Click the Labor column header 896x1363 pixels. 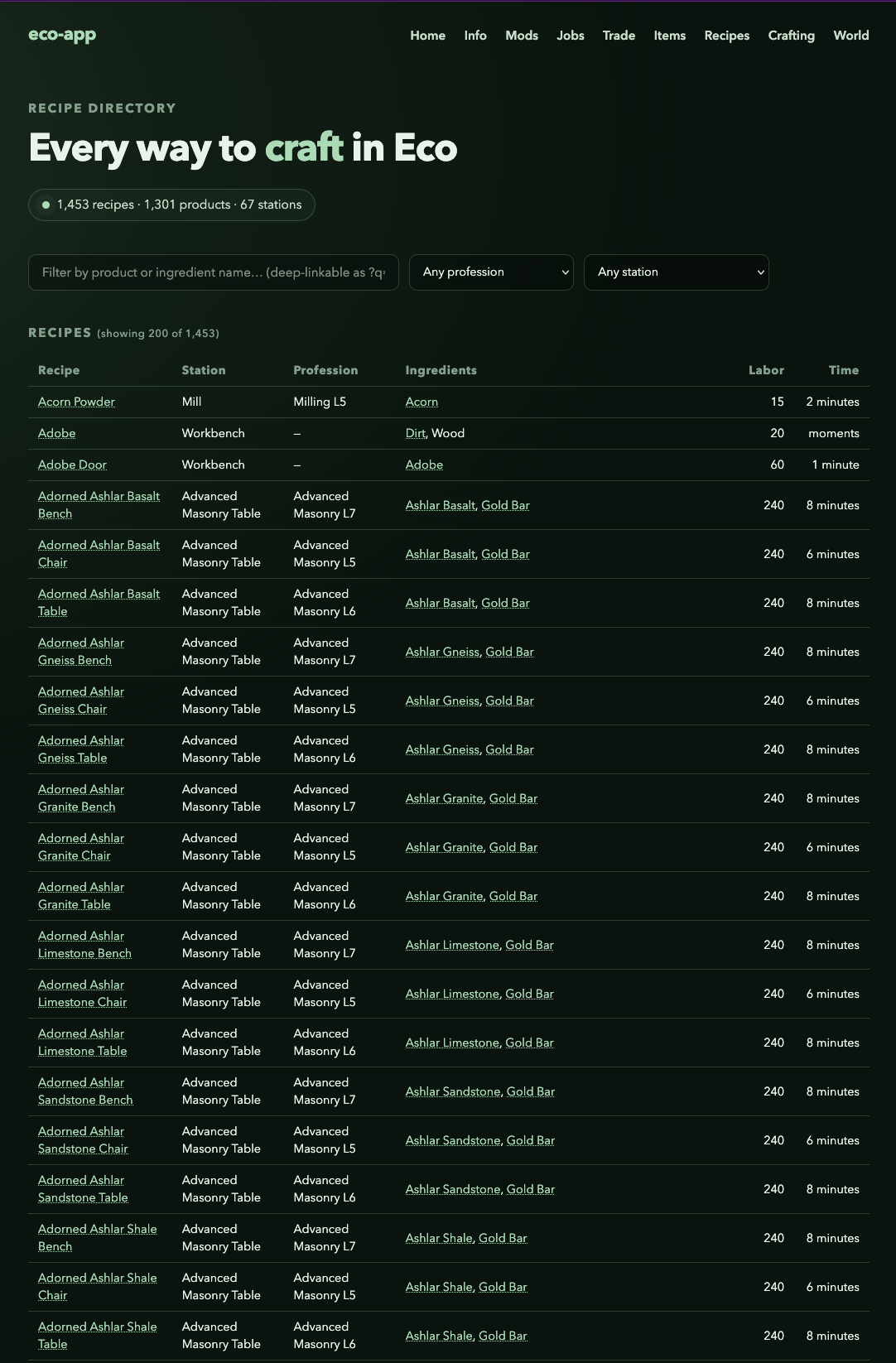point(766,370)
